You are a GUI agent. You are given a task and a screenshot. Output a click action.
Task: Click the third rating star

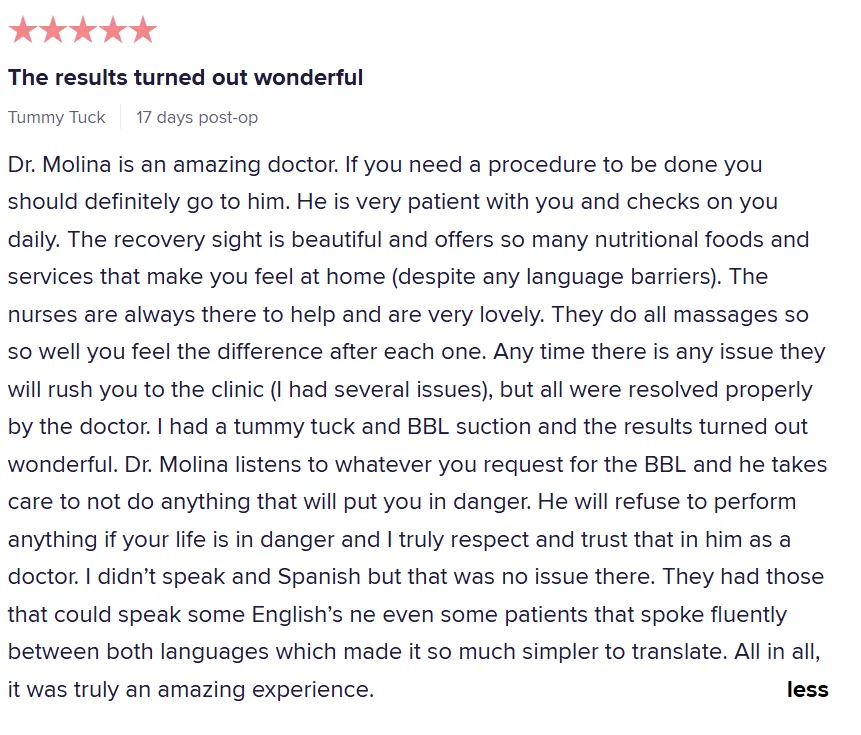[83, 30]
